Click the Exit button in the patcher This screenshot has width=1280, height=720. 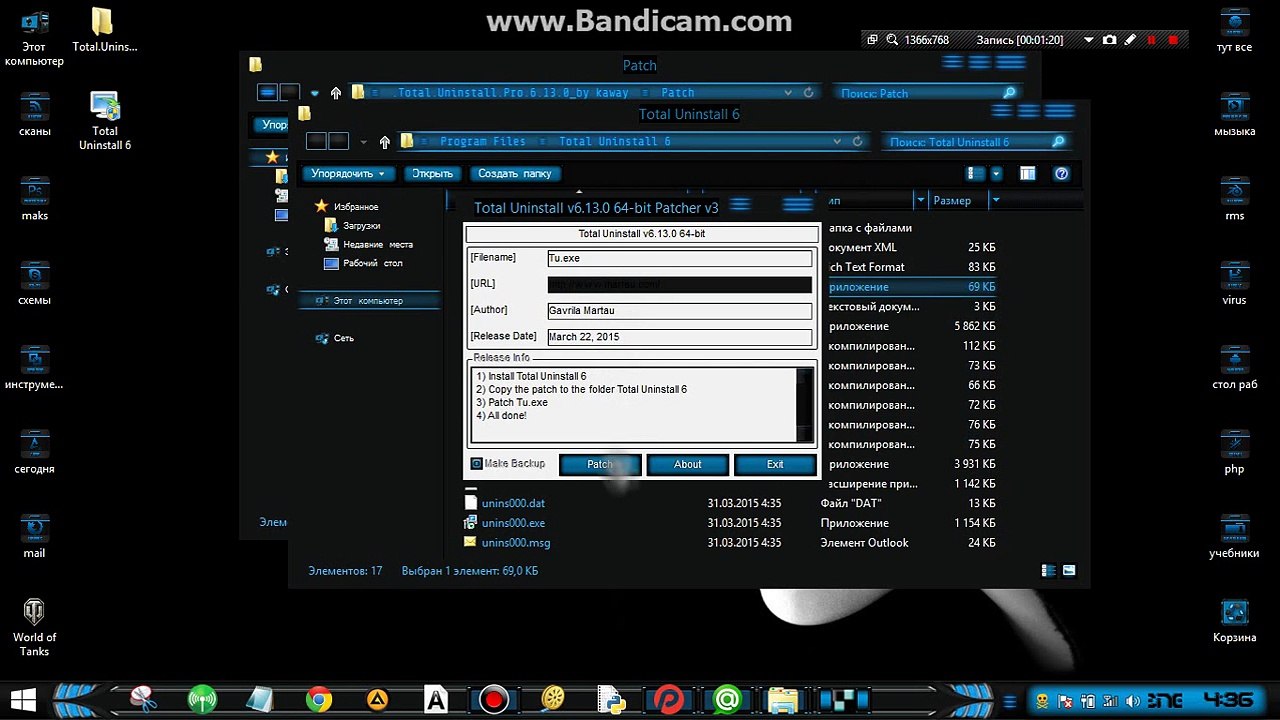[x=775, y=464]
